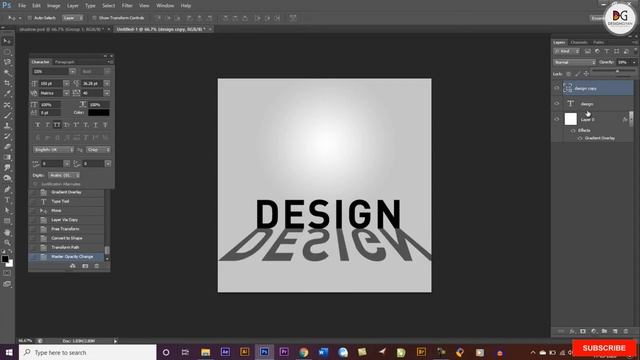This screenshot has height=360, width=640.
Task: Create a new layer in Layers panel
Action: click(x=615, y=331)
